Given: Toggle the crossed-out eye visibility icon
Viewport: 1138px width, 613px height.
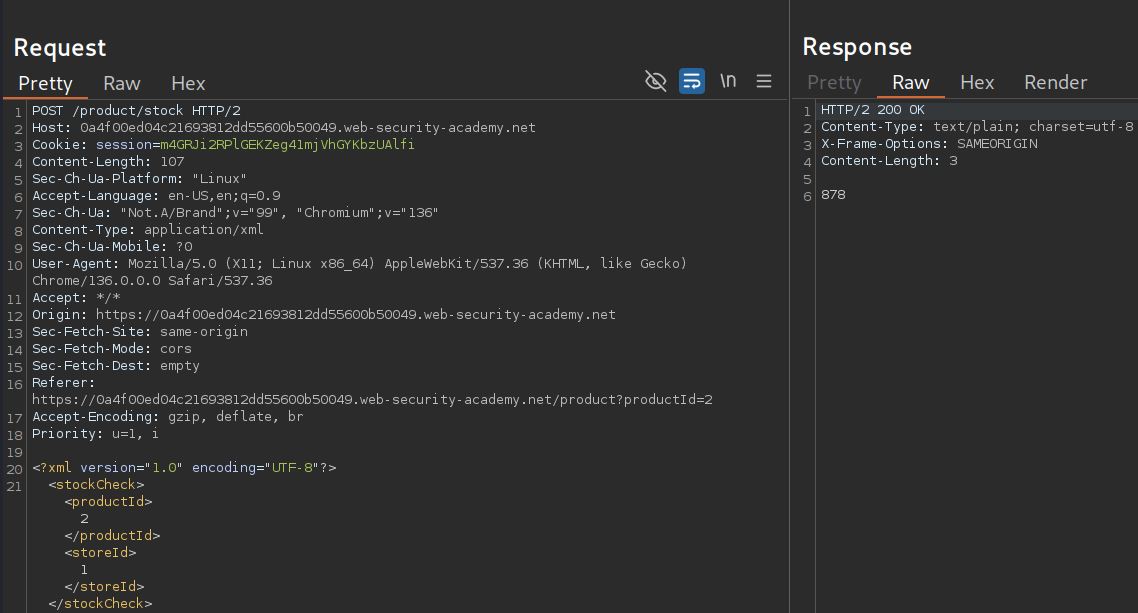Looking at the screenshot, I should click(x=656, y=82).
